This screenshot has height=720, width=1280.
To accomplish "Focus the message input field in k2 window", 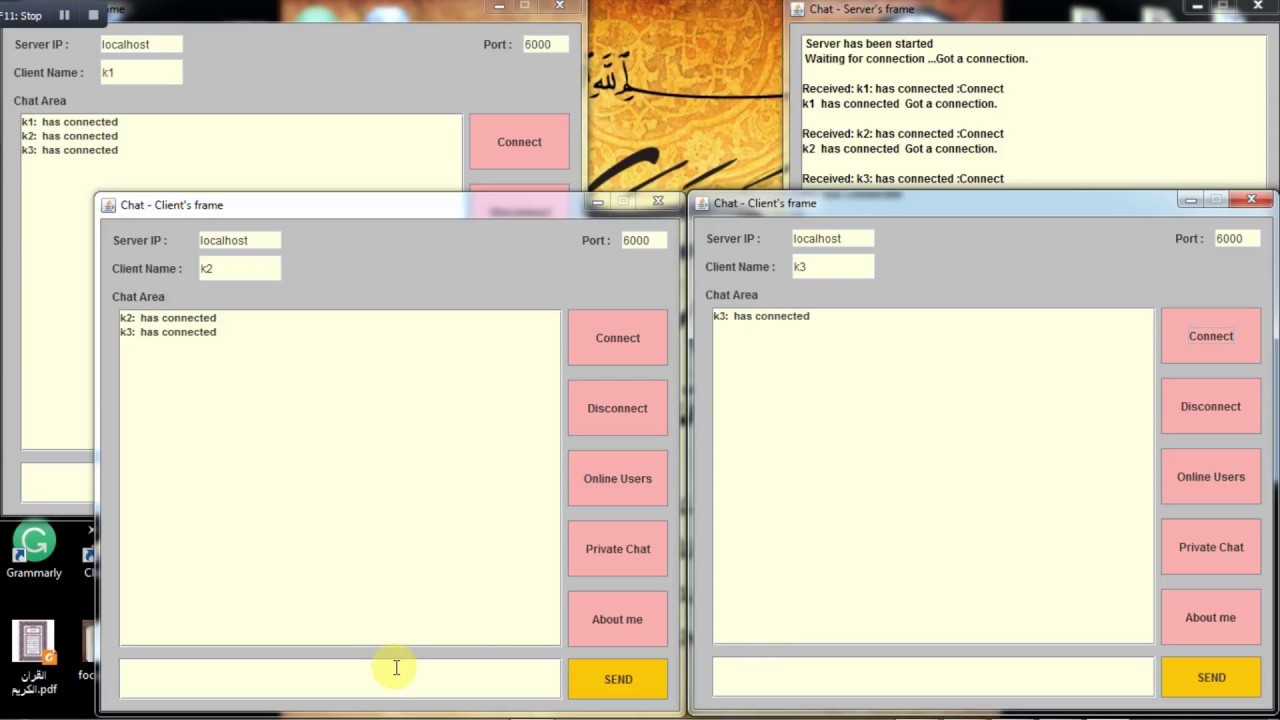I will point(340,678).
